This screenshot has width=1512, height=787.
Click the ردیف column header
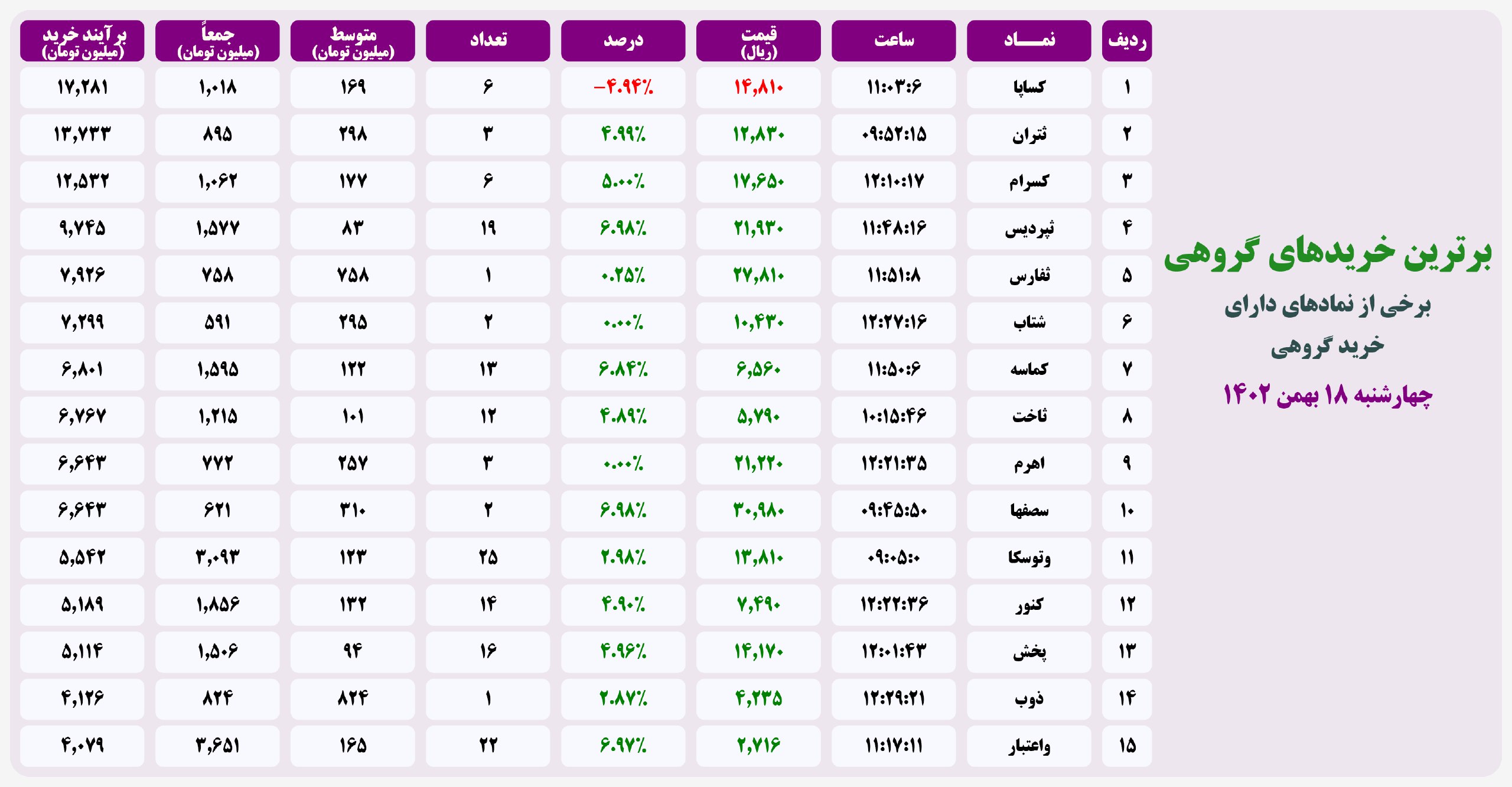(x=1126, y=40)
